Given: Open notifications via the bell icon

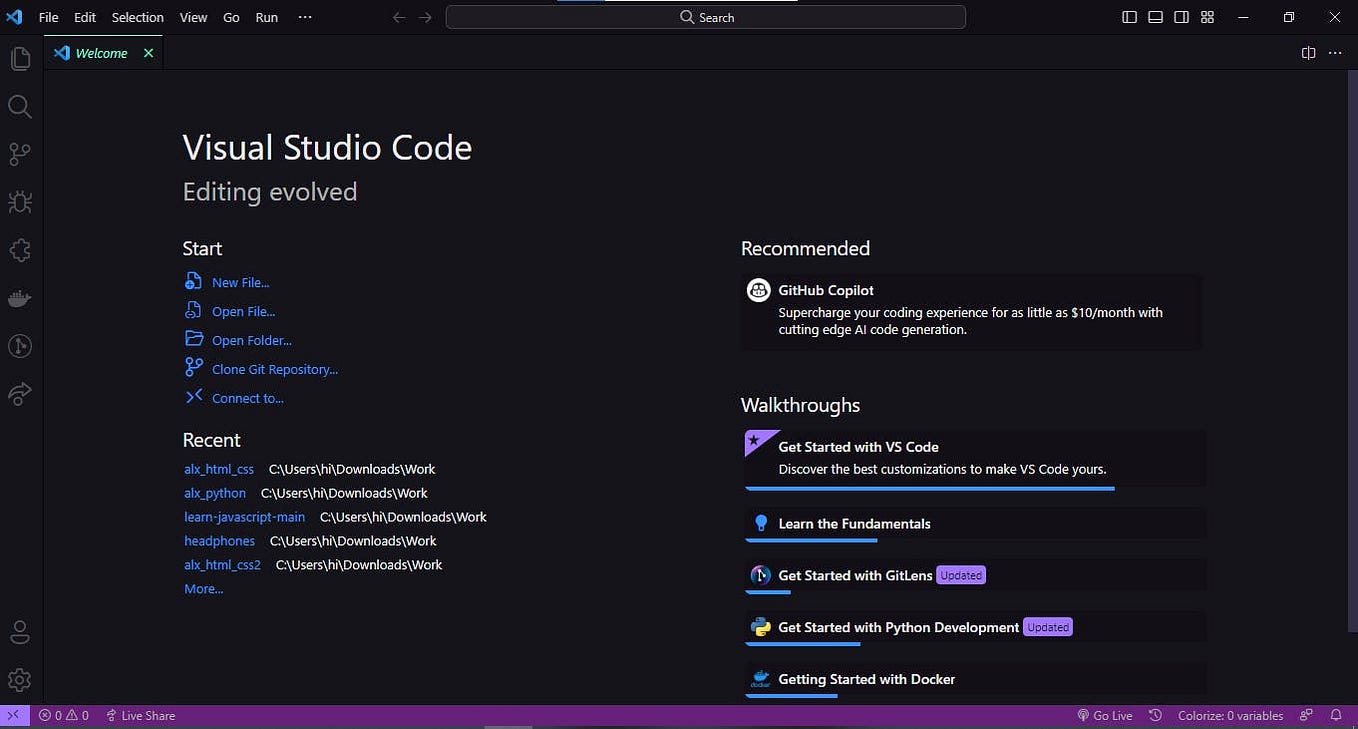Looking at the screenshot, I should tap(1337, 715).
